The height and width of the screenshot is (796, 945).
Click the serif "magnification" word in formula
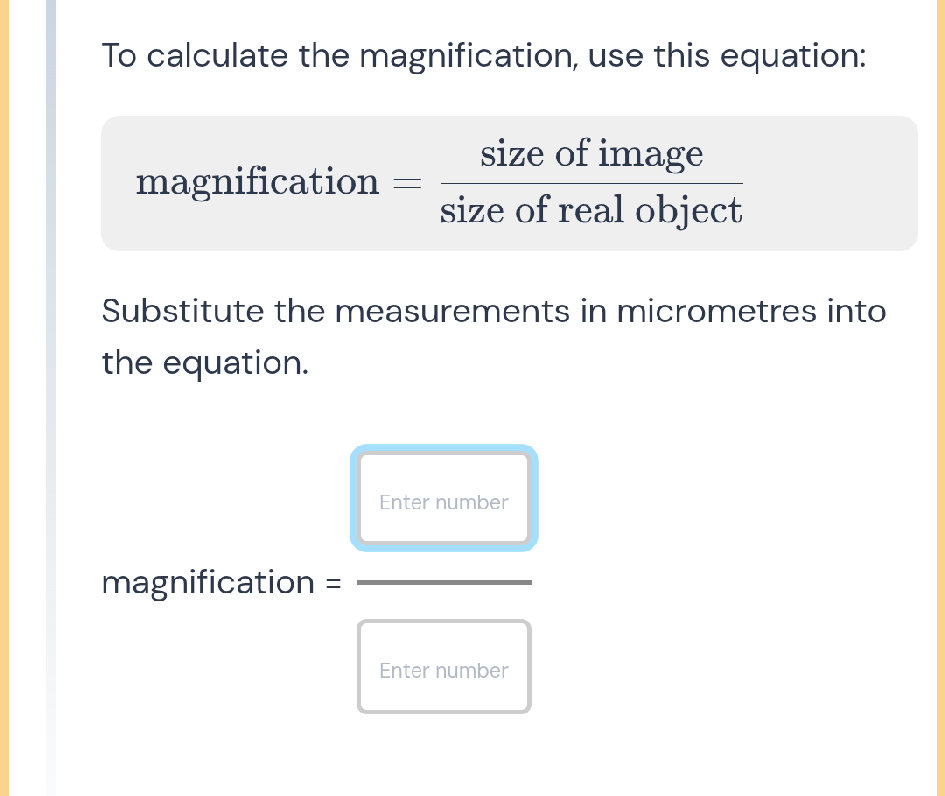click(x=258, y=183)
